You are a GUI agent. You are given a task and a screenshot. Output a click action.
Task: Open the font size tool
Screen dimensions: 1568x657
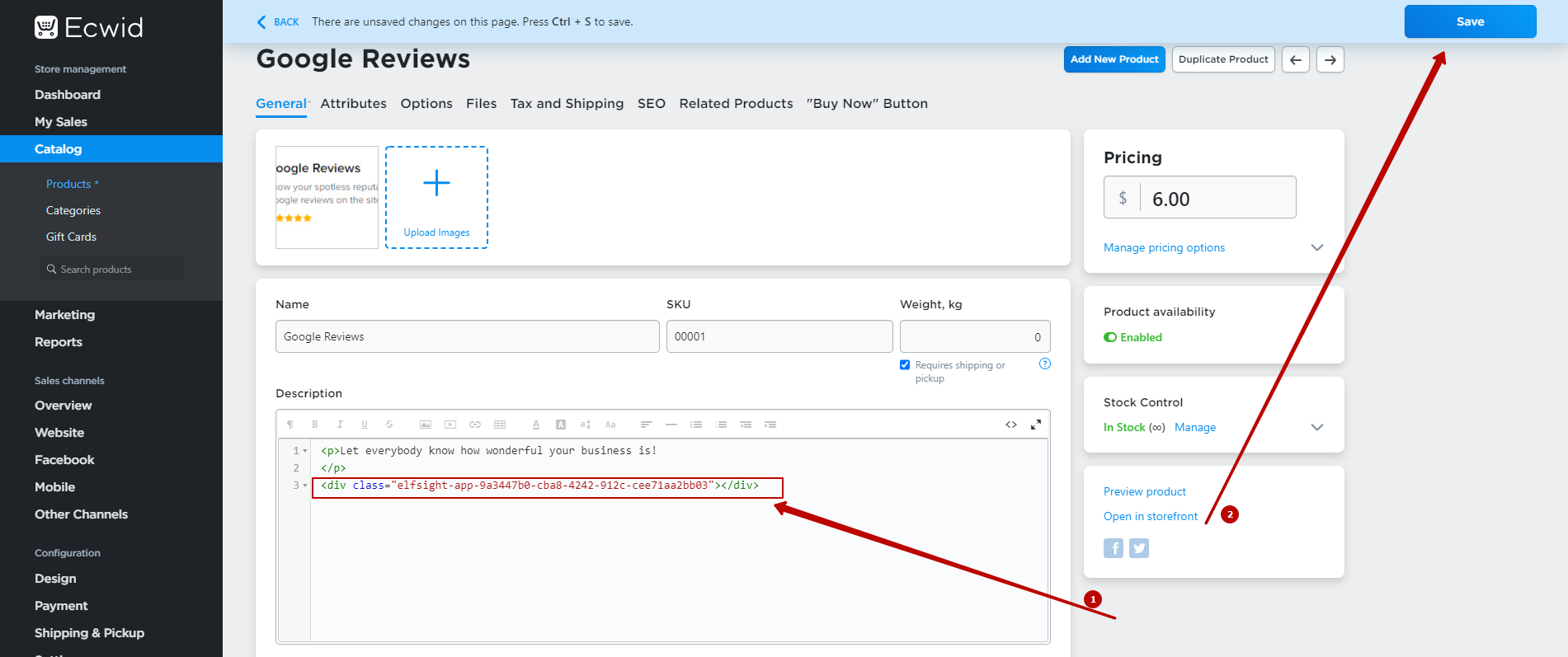586,425
